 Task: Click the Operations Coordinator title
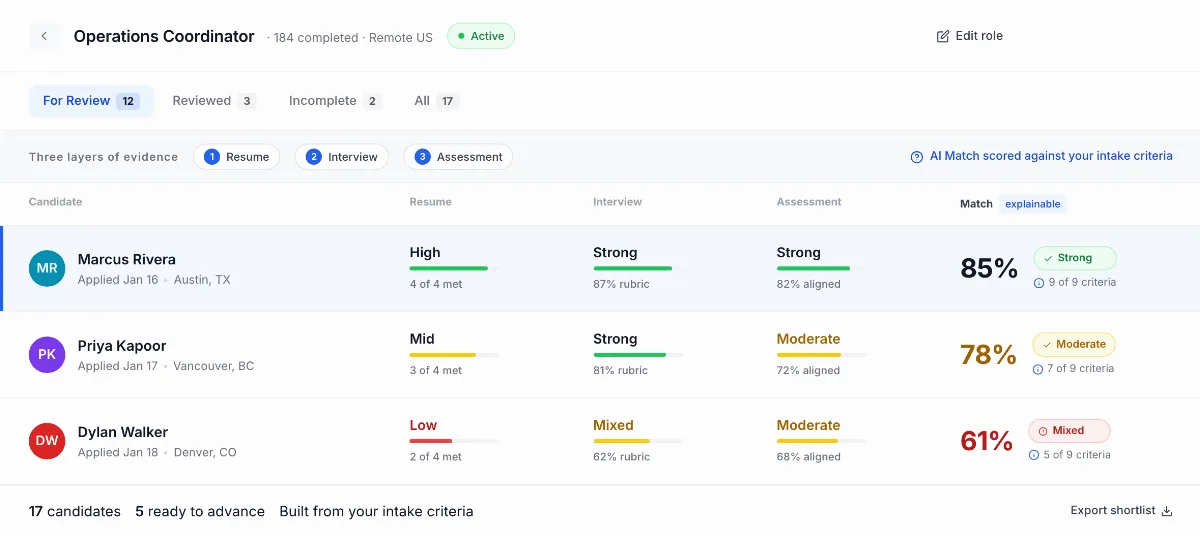point(164,36)
